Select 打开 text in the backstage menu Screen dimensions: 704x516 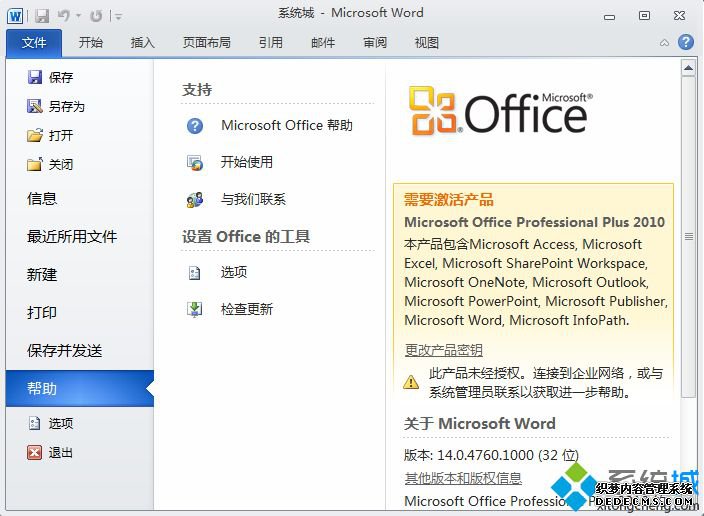pyautogui.click(x=61, y=135)
